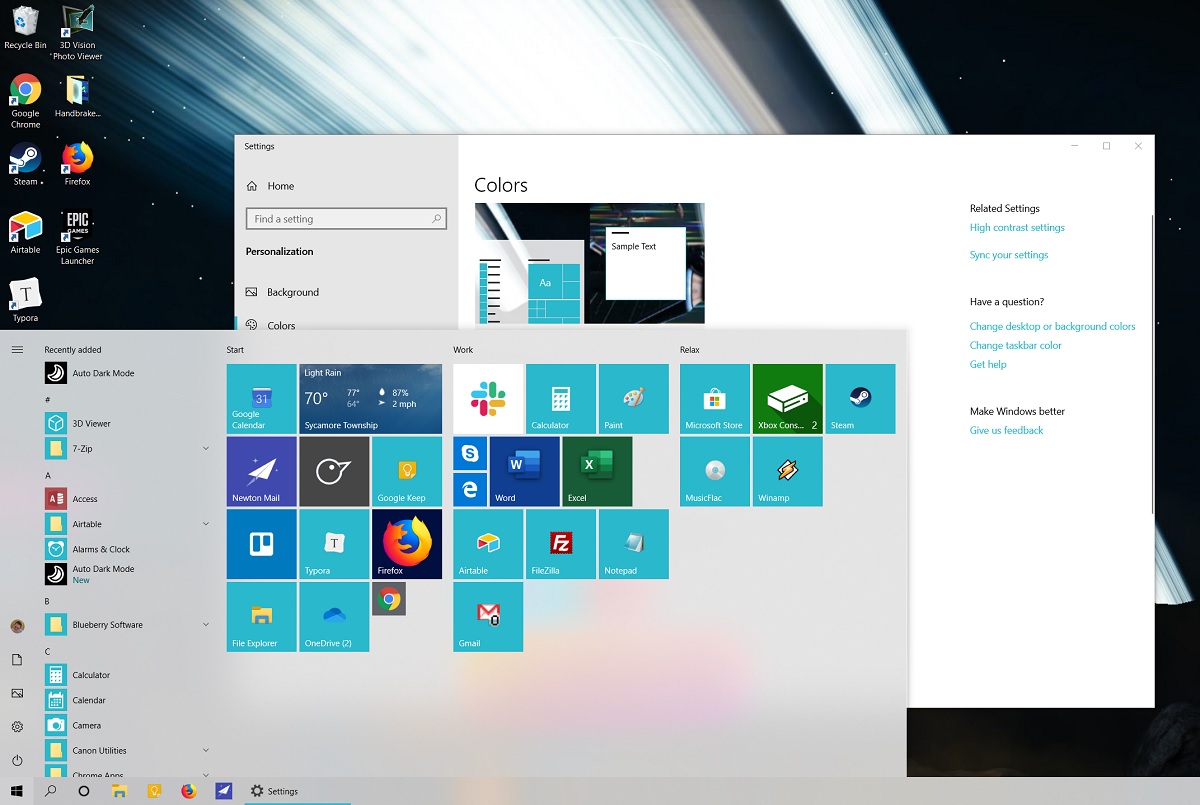
Task: Open High contrast settings link
Action: (x=1017, y=228)
